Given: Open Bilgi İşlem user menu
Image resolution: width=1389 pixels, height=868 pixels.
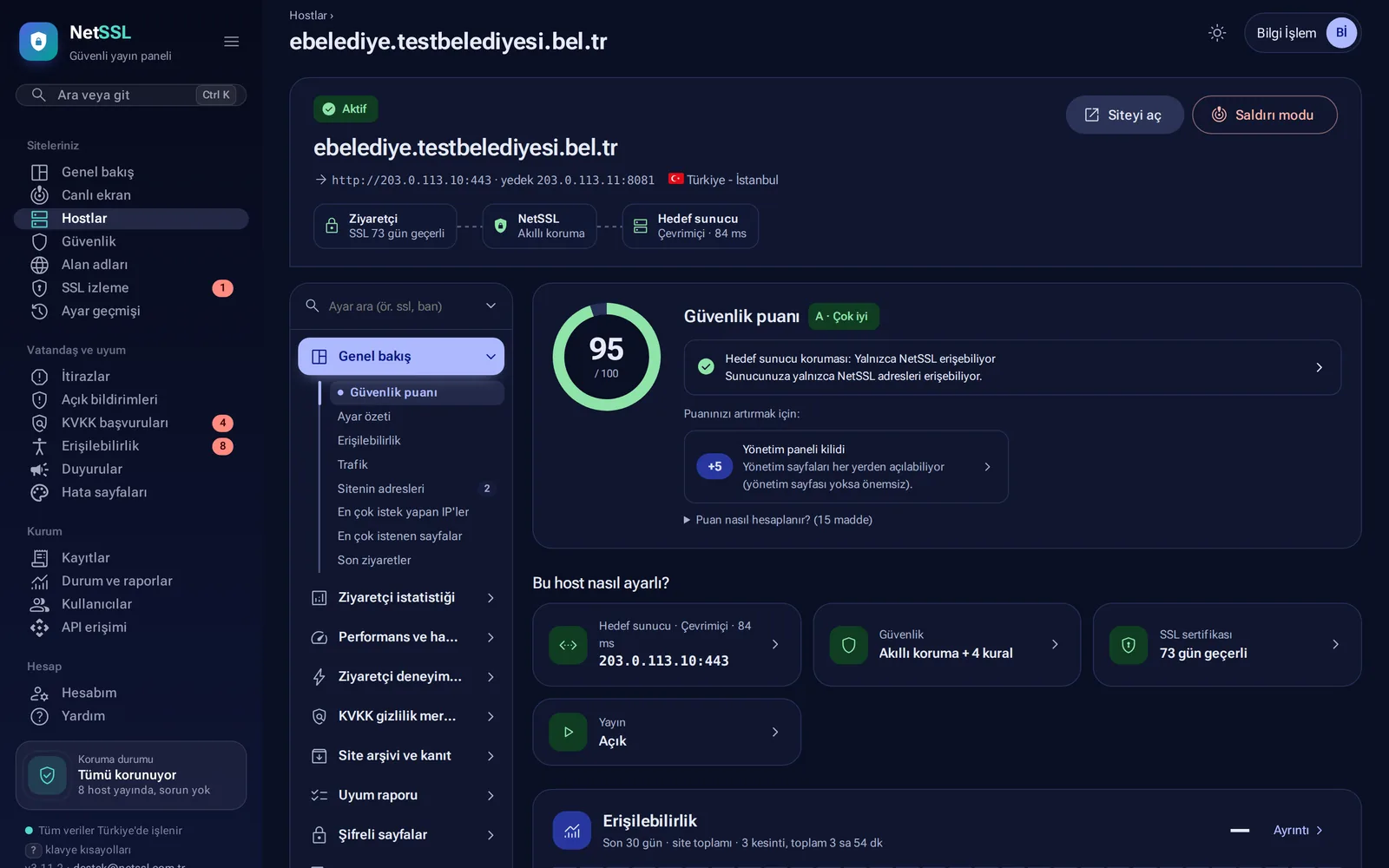Looking at the screenshot, I should tap(1302, 33).
